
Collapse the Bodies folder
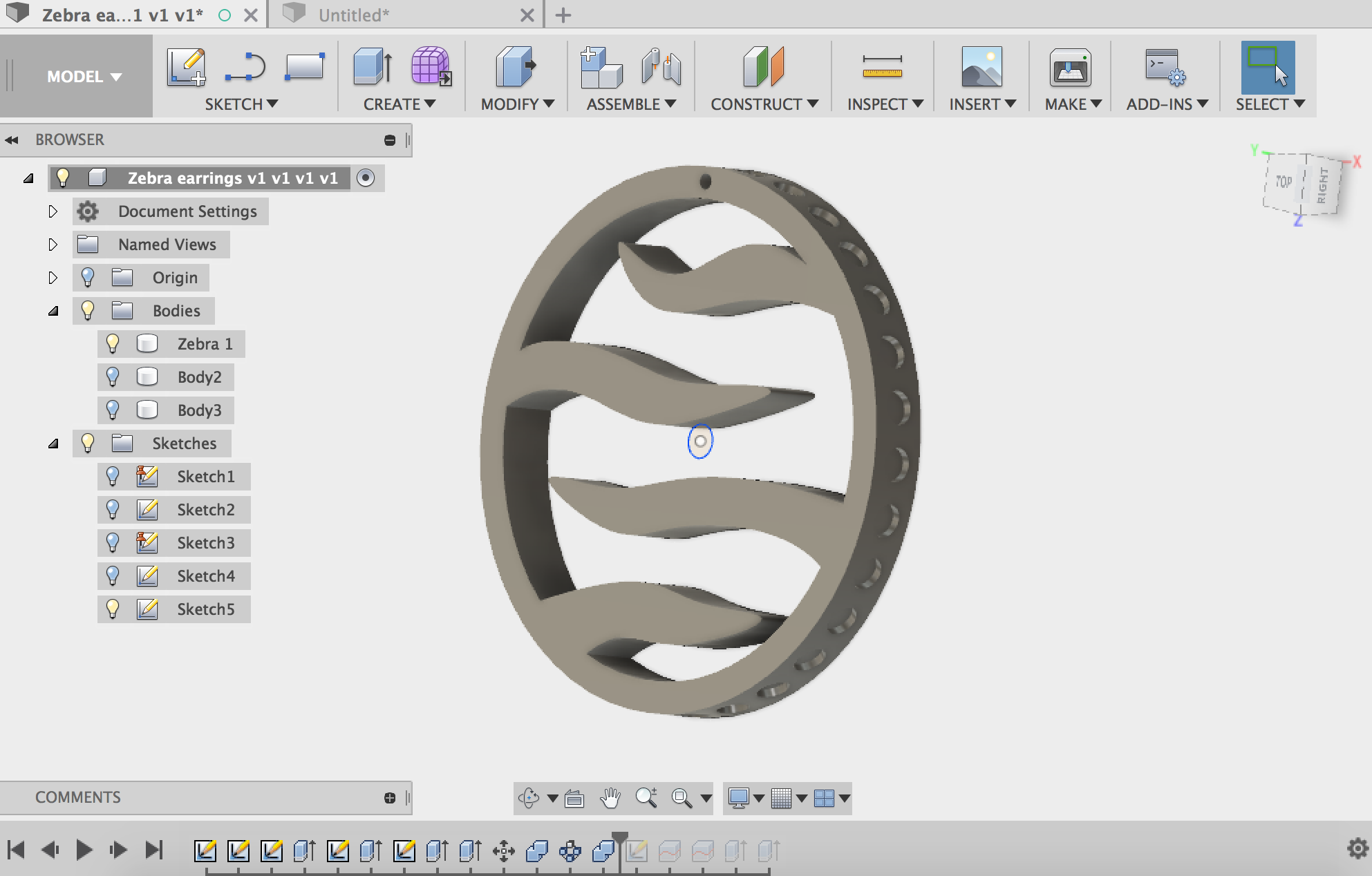(53, 311)
